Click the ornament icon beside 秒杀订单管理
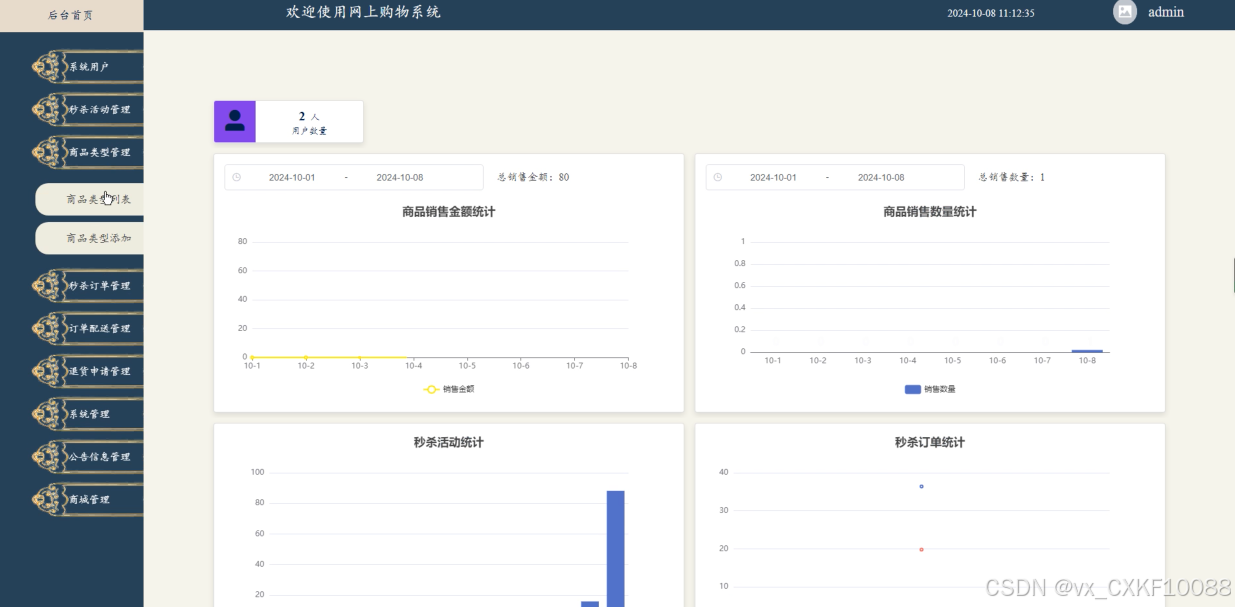Viewport: 1235px width, 607px height. [x=50, y=286]
